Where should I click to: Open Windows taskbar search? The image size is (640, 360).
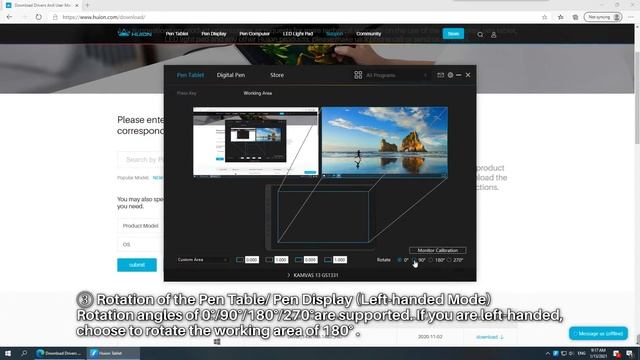[24, 353]
